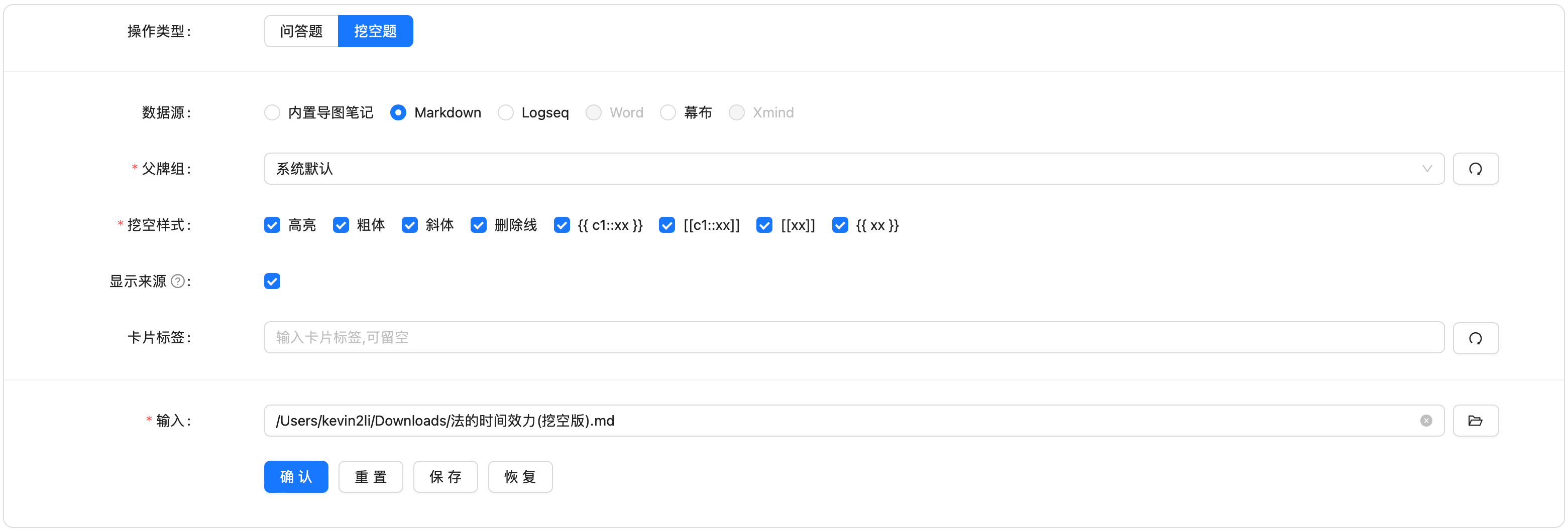1568x531 pixels.
Task: Toggle the [[xx]] cloze style checkbox
Action: (764, 225)
